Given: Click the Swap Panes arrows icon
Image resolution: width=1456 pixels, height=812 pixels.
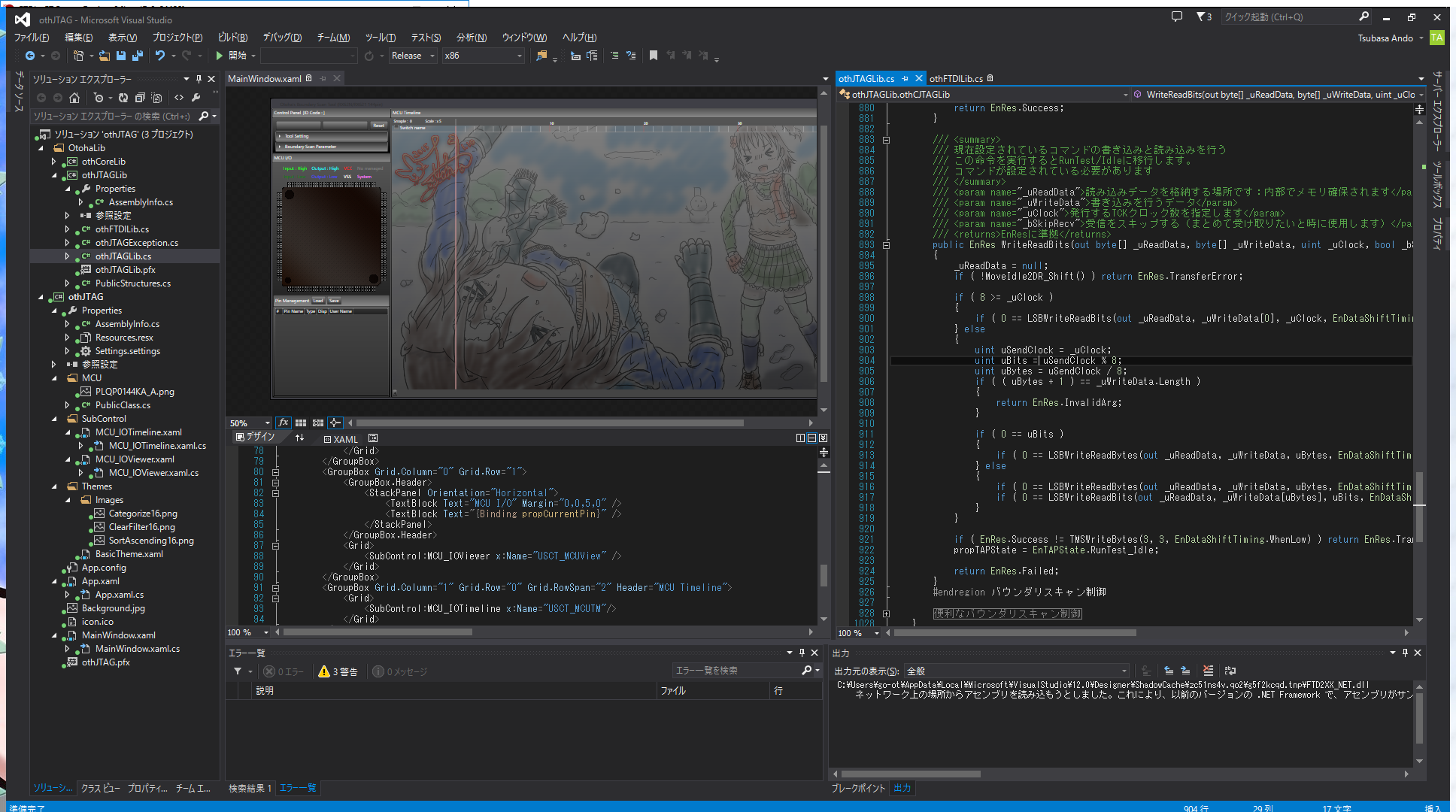Looking at the screenshot, I should click(299, 438).
